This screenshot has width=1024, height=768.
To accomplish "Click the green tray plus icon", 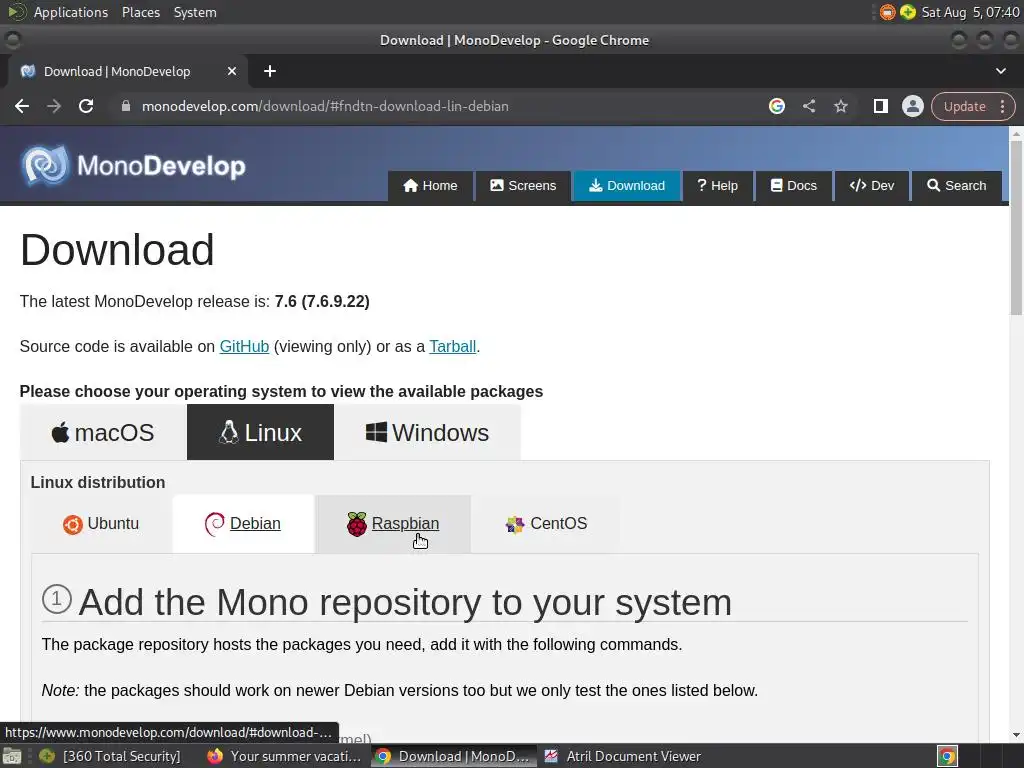I will coord(908,12).
